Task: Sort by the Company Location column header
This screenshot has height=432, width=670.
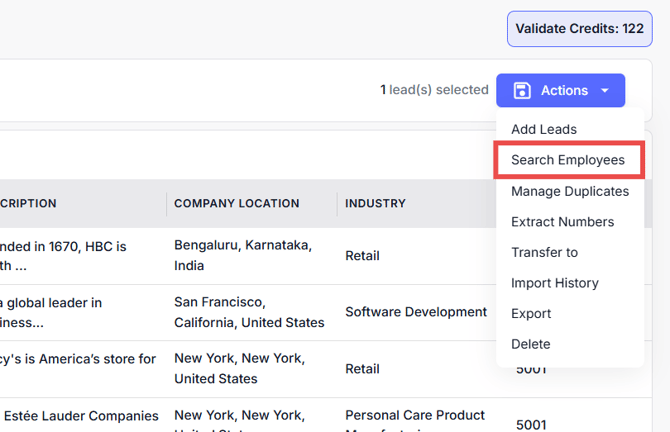Action: 236,203
